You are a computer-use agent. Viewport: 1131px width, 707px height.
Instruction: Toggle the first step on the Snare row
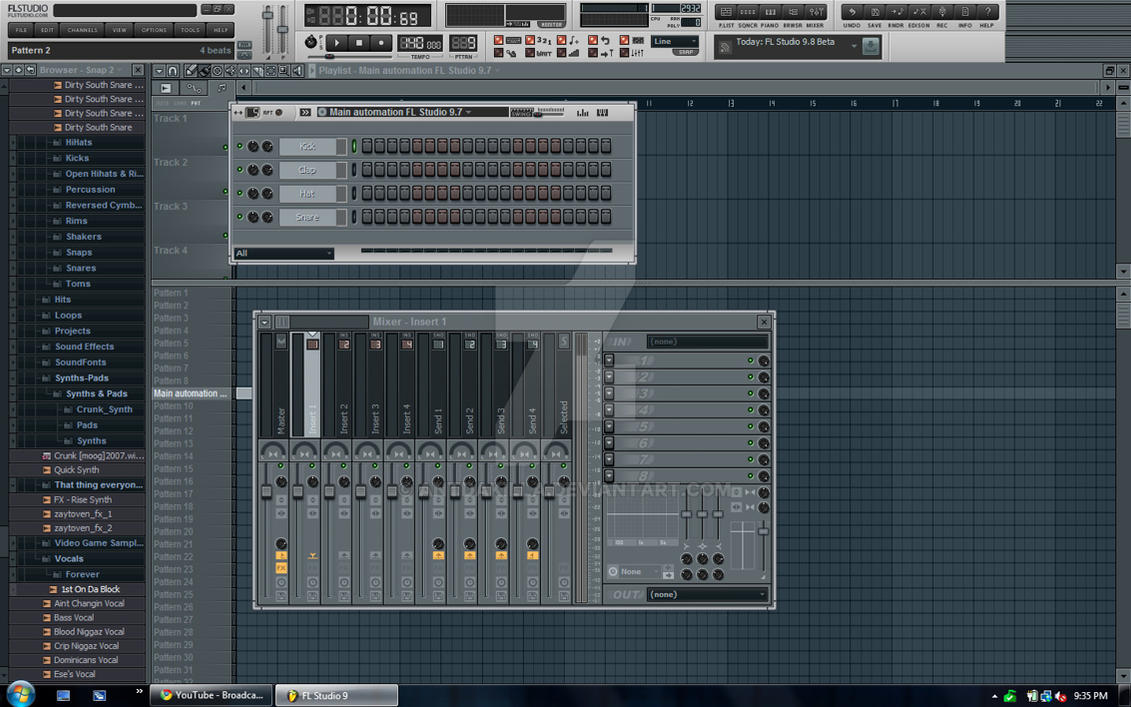[366, 217]
